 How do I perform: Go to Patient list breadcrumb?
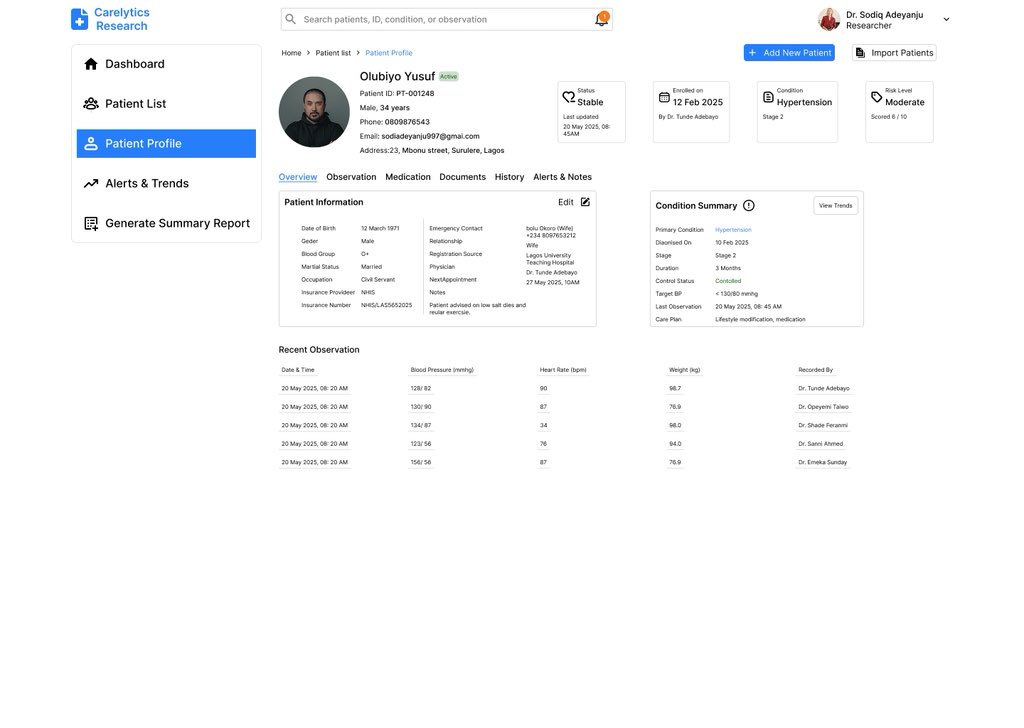(x=333, y=53)
